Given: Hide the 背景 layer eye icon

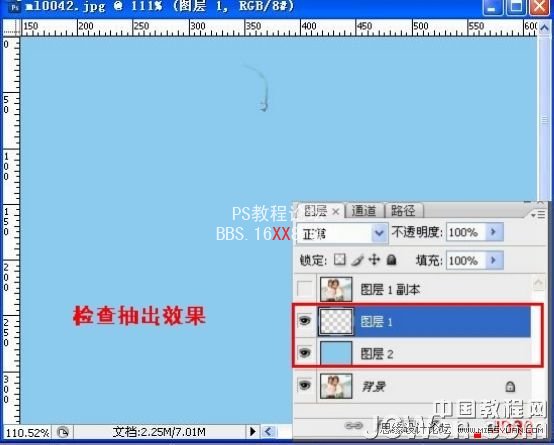Looking at the screenshot, I should pos(305,385).
